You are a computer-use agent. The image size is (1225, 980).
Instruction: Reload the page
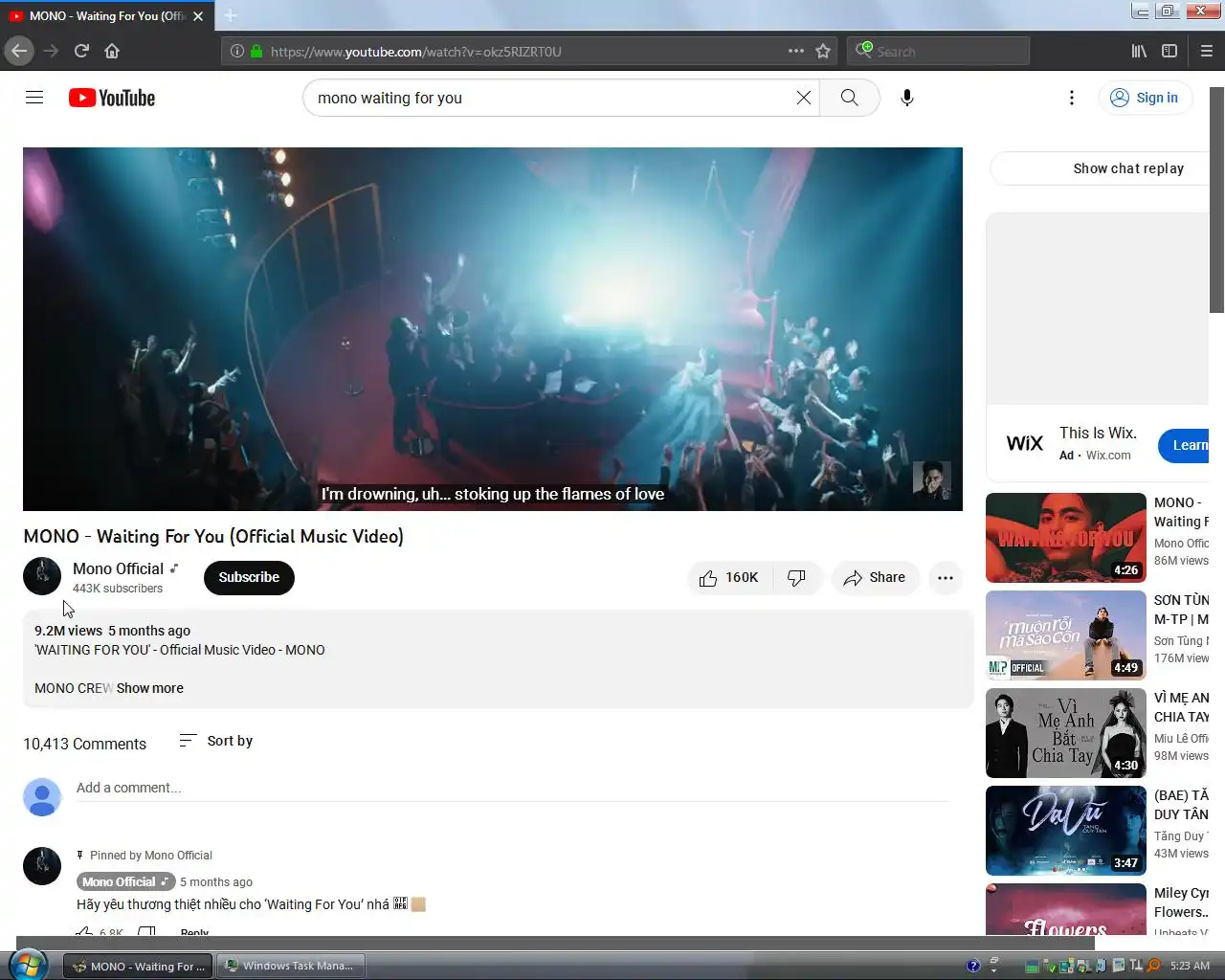coord(81,51)
